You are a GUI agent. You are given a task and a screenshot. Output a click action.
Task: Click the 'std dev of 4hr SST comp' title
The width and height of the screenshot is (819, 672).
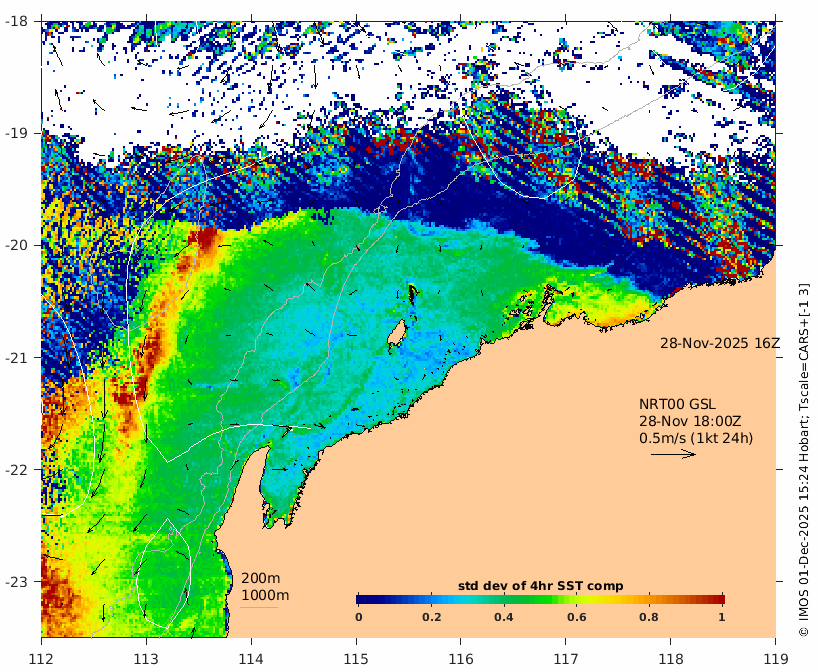[541, 586]
